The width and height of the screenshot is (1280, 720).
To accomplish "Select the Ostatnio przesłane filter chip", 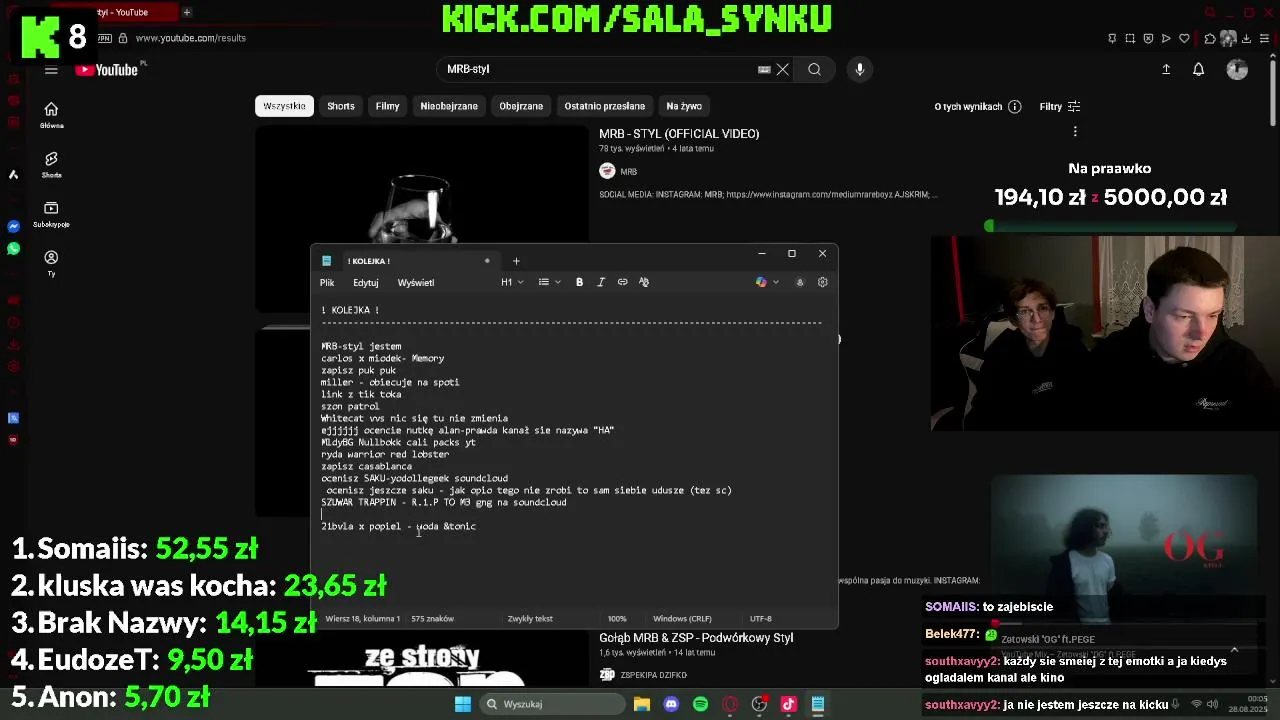I will coord(605,106).
